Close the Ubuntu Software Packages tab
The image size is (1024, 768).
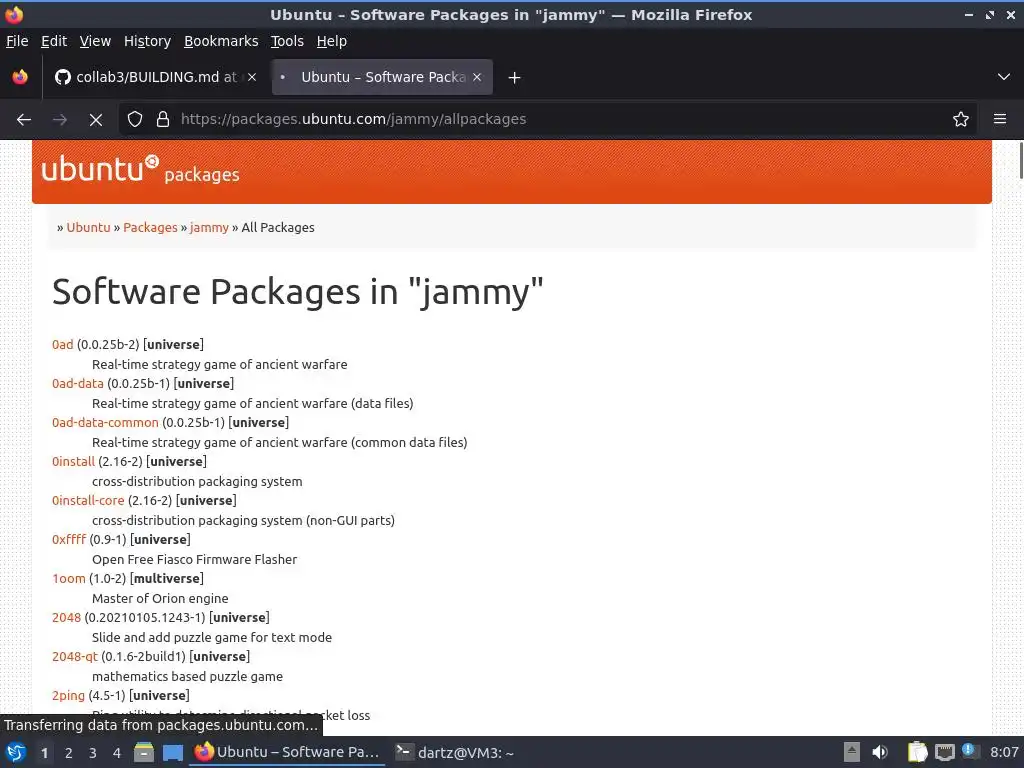click(x=477, y=77)
